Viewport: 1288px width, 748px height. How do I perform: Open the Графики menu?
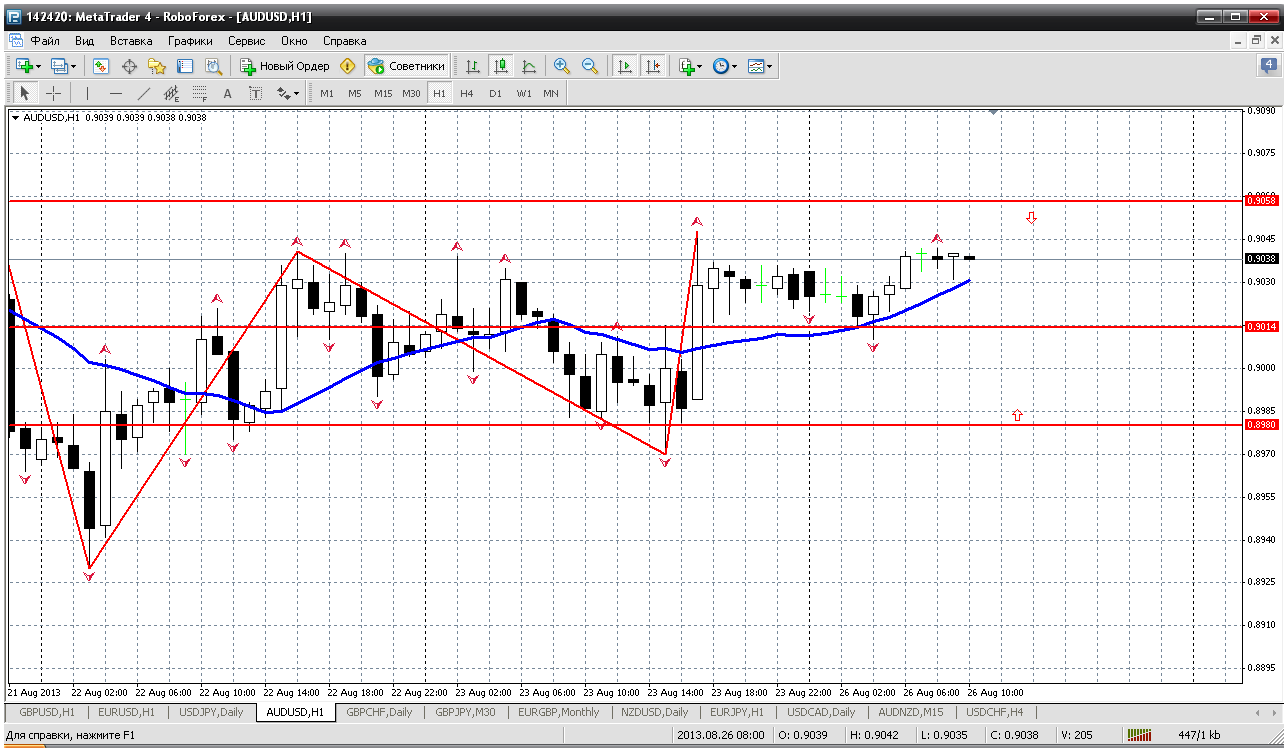190,41
